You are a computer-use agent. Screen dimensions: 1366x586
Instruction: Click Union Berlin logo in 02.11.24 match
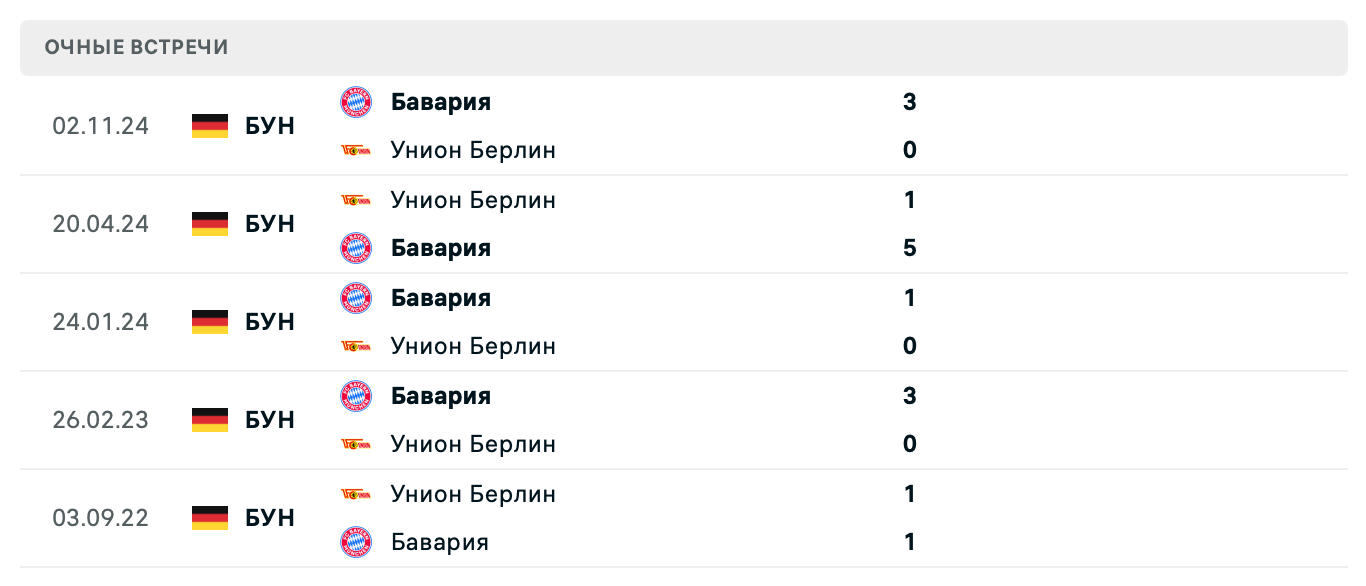pos(355,150)
